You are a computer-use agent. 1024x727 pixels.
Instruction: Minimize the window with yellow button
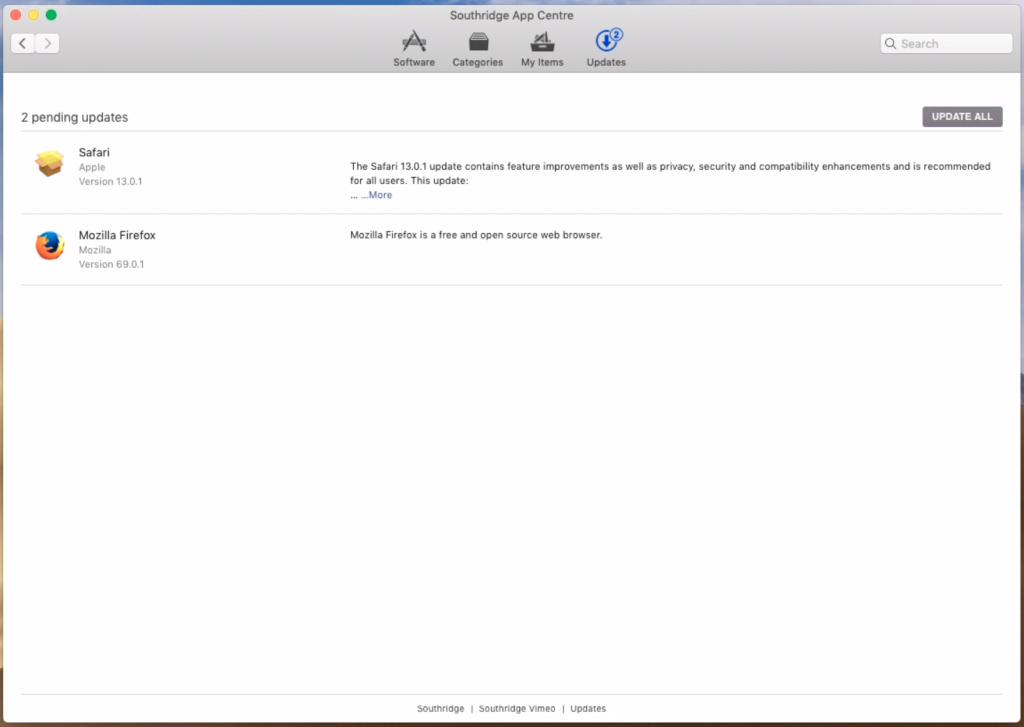click(x=33, y=15)
